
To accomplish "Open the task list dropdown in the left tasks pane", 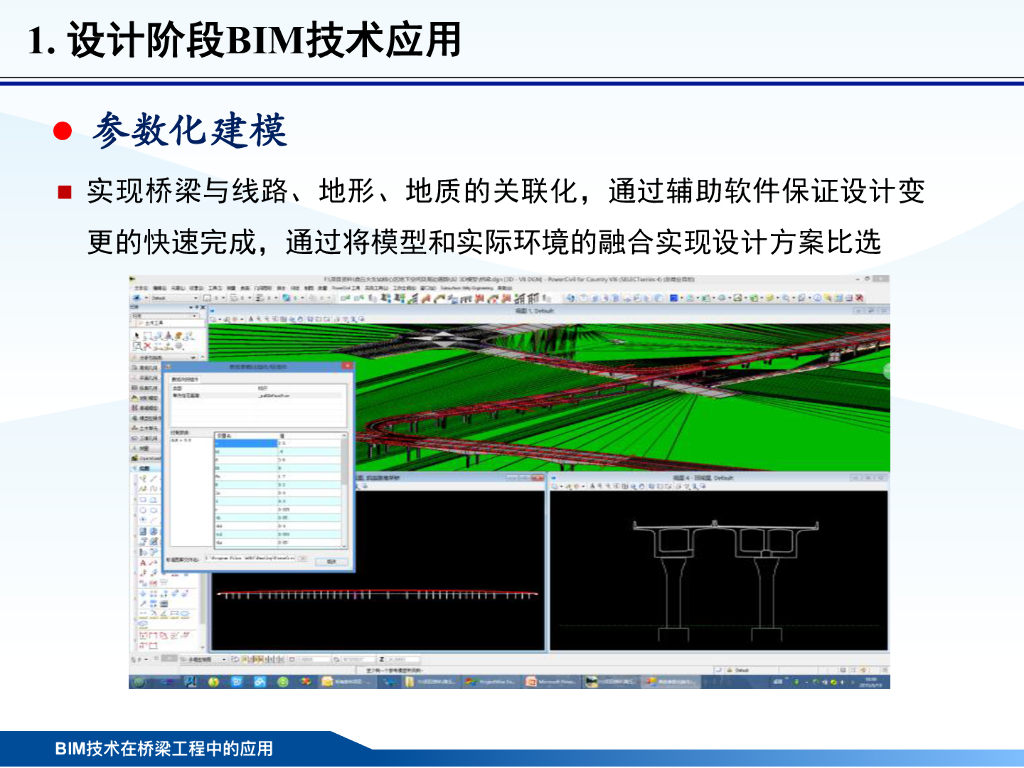I will click(x=166, y=315).
